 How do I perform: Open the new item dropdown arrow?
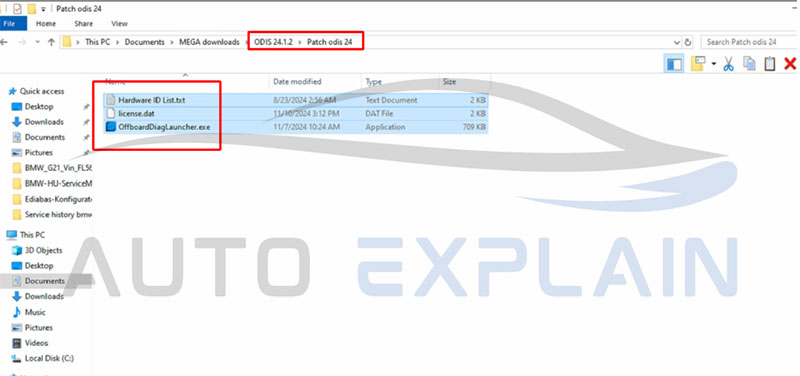pos(713,64)
